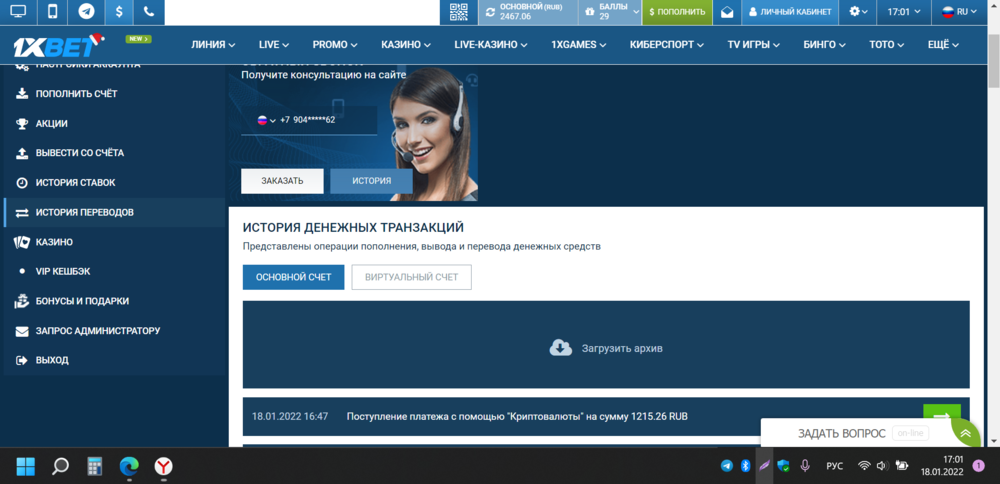This screenshot has width=1000, height=484.
Task: Click the phone callback icon in top bar
Action: pos(149,11)
